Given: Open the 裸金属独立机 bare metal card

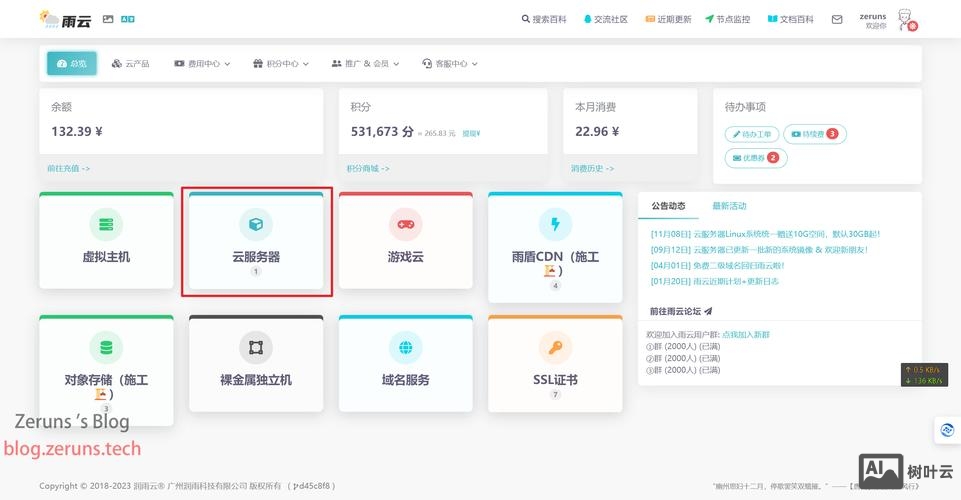Looking at the screenshot, I should 256,363.
